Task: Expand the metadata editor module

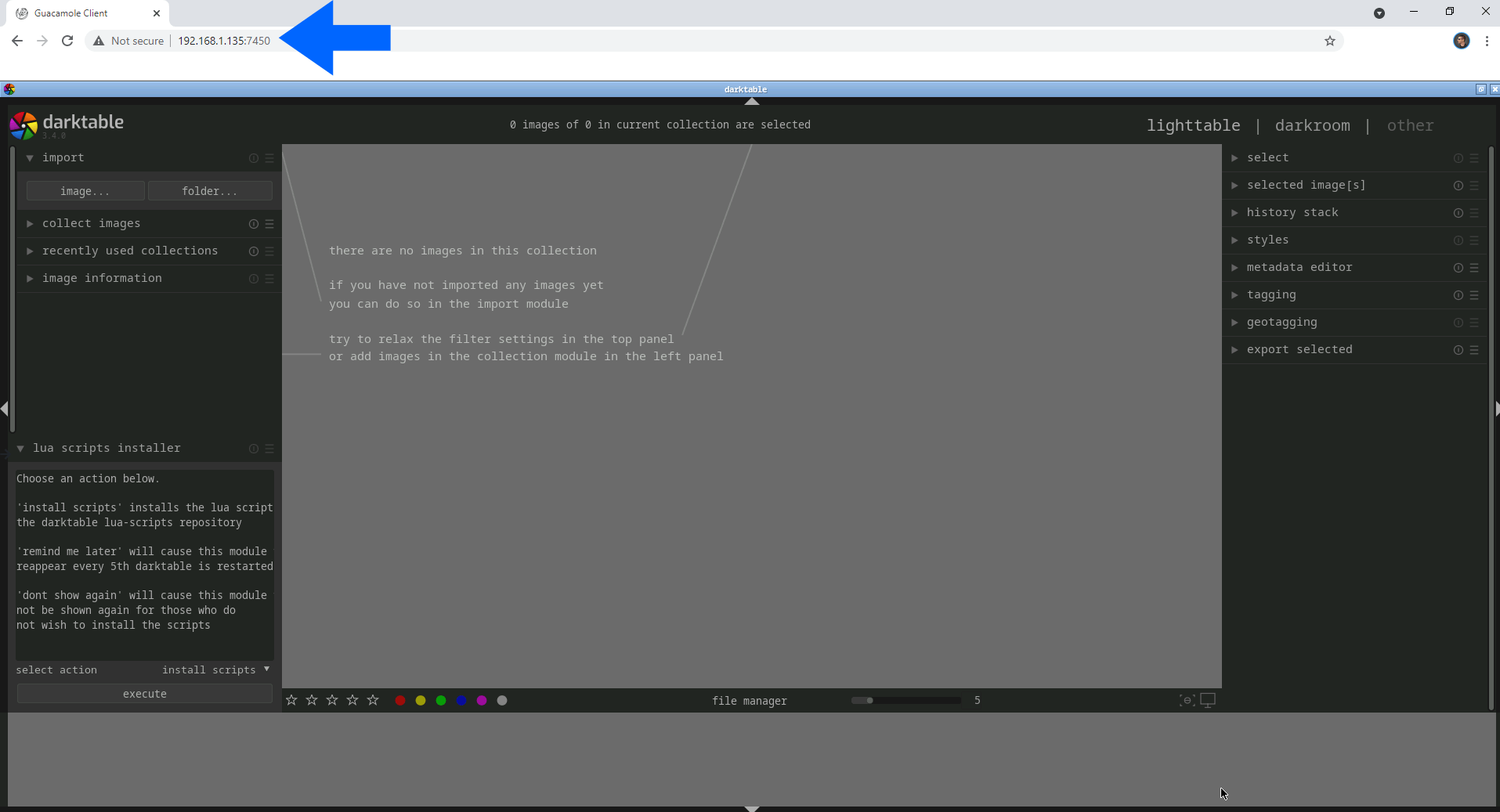Action: point(1234,268)
